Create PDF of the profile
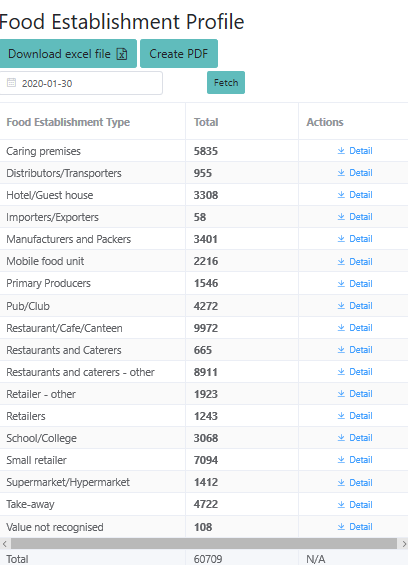408x565 pixels. [x=179, y=54]
